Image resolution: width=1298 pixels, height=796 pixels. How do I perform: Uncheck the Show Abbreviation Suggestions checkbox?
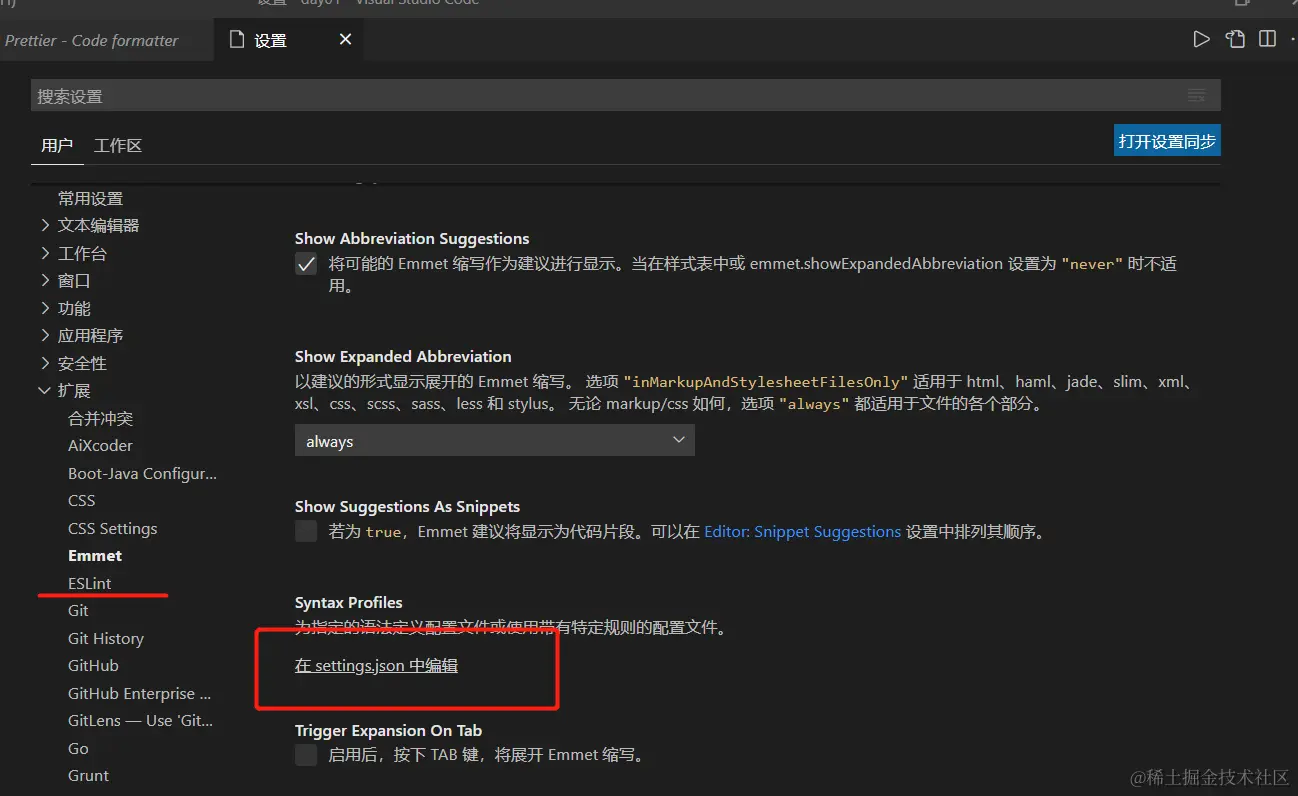pos(306,265)
